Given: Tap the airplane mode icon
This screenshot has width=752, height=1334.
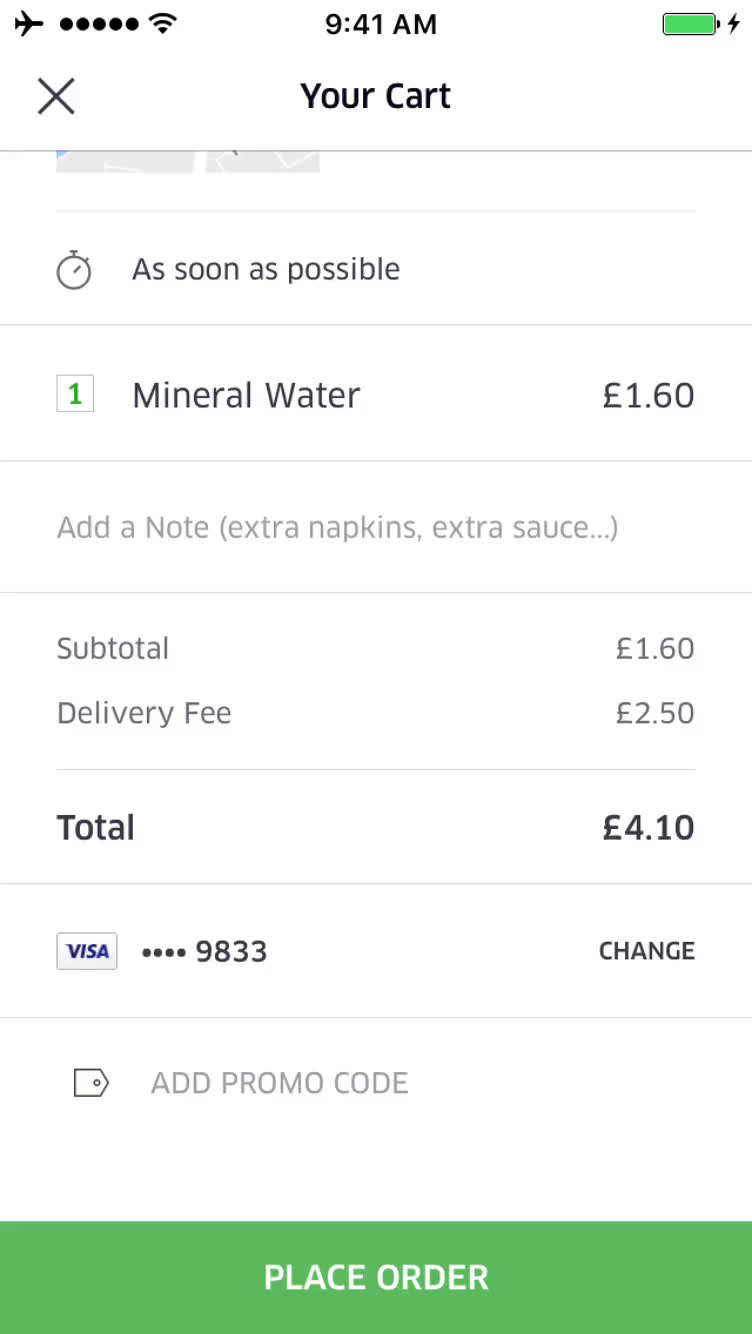Looking at the screenshot, I should [29, 24].
